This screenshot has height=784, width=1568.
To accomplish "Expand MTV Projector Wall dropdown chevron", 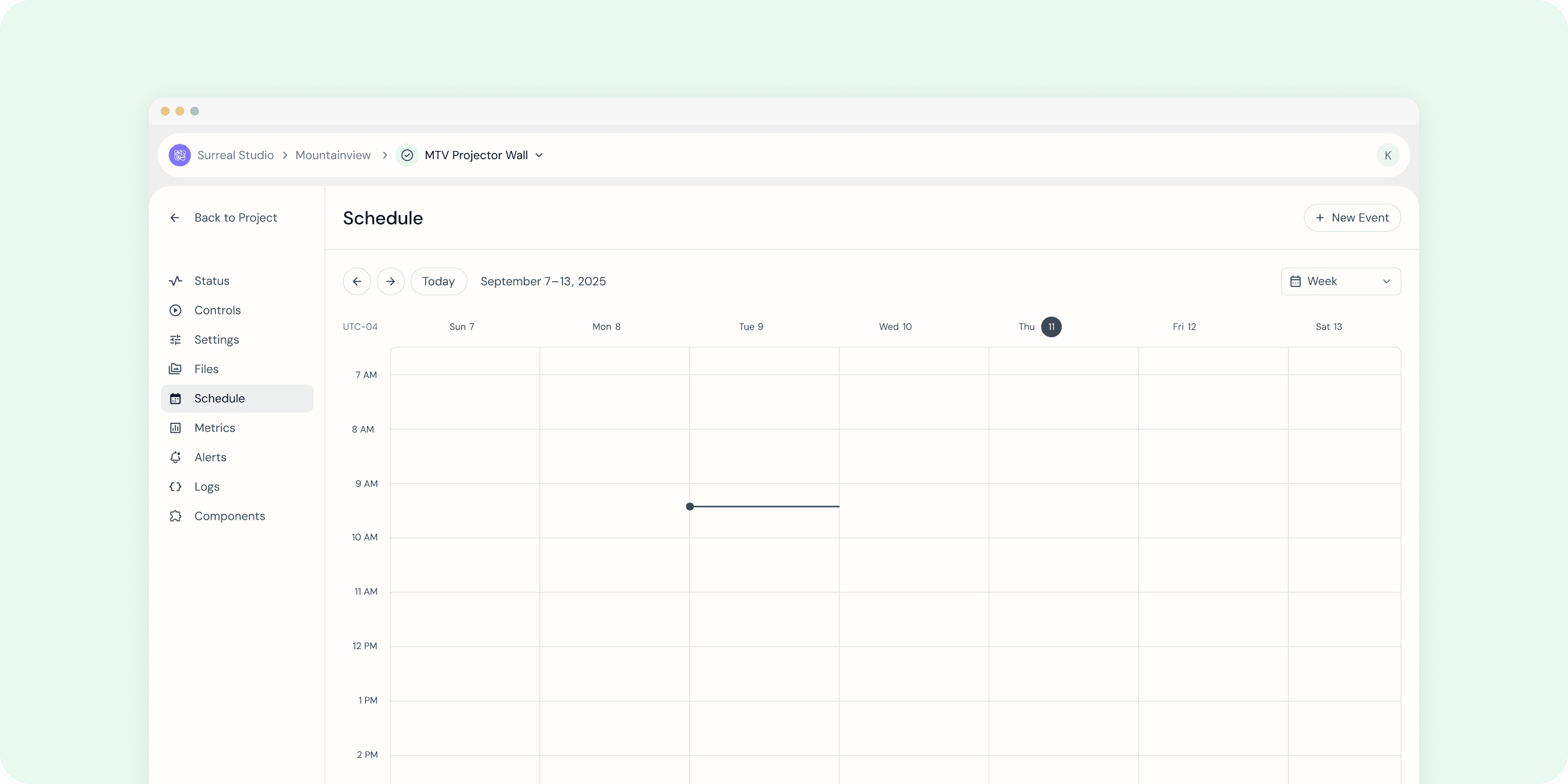I will 539,155.
